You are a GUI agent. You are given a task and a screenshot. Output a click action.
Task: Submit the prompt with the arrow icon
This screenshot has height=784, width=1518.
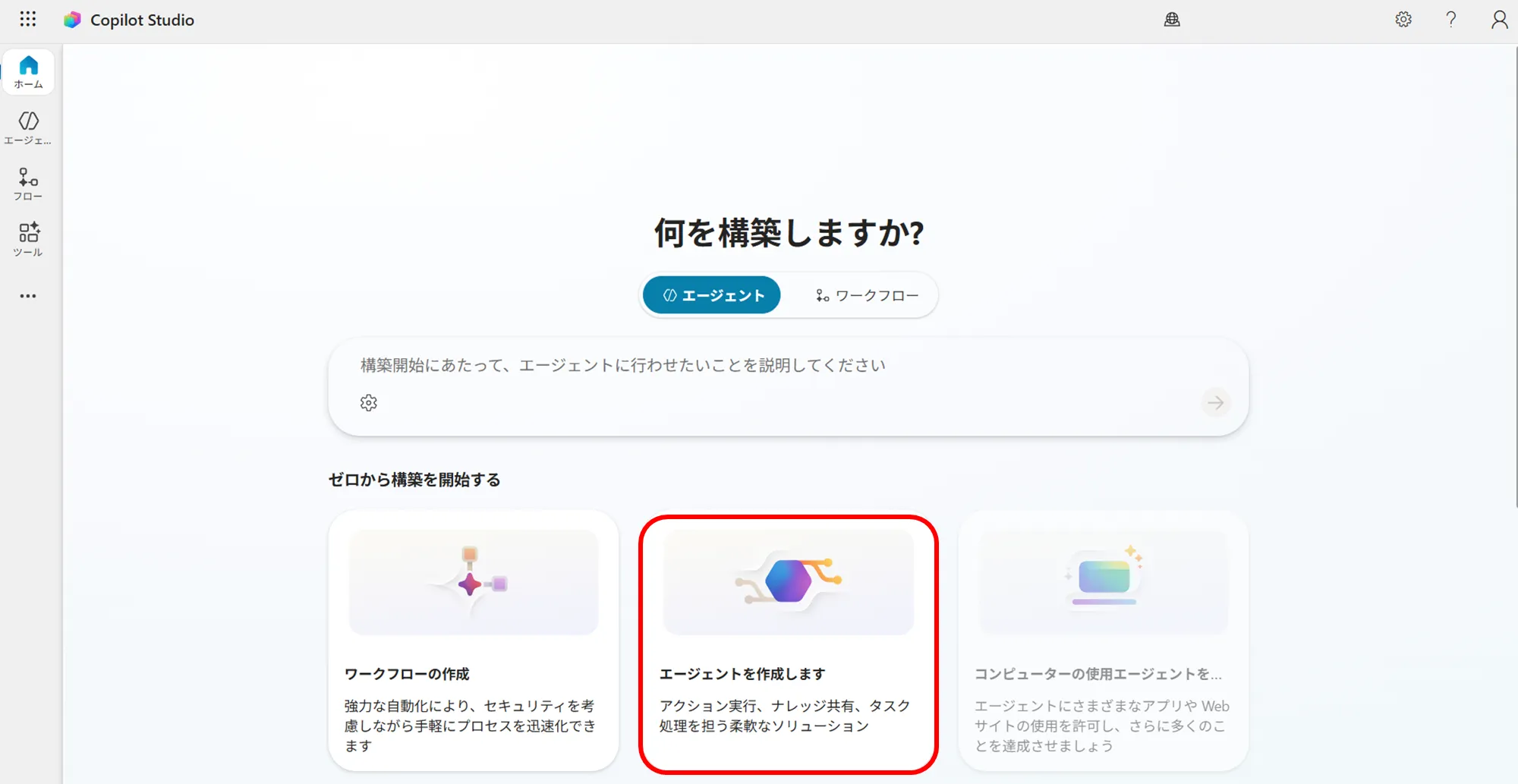point(1215,403)
